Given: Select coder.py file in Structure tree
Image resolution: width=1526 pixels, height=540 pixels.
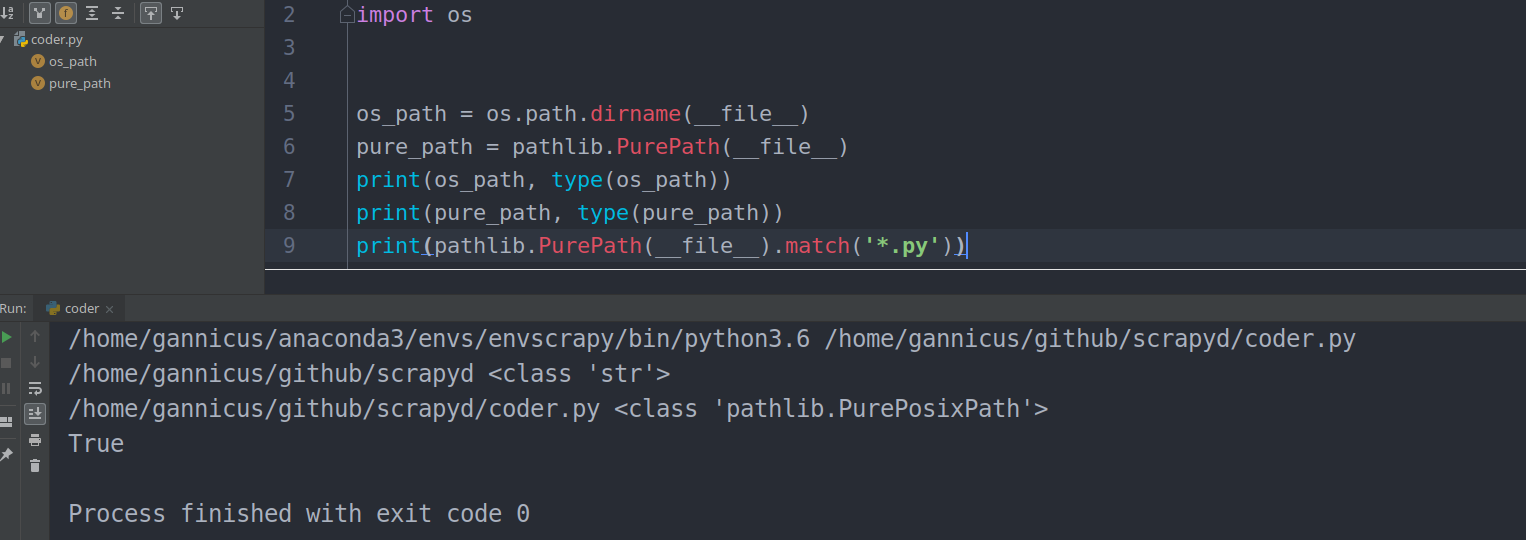Looking at the screenshot, I should (57, 40).
